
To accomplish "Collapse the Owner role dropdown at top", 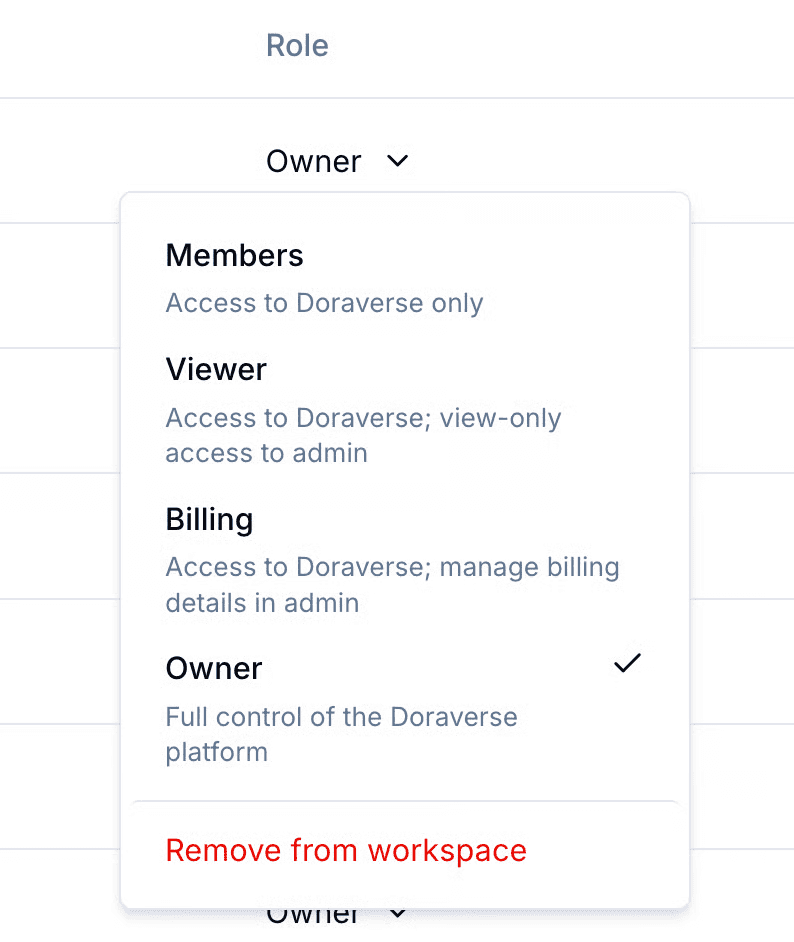I will point(338,161).
